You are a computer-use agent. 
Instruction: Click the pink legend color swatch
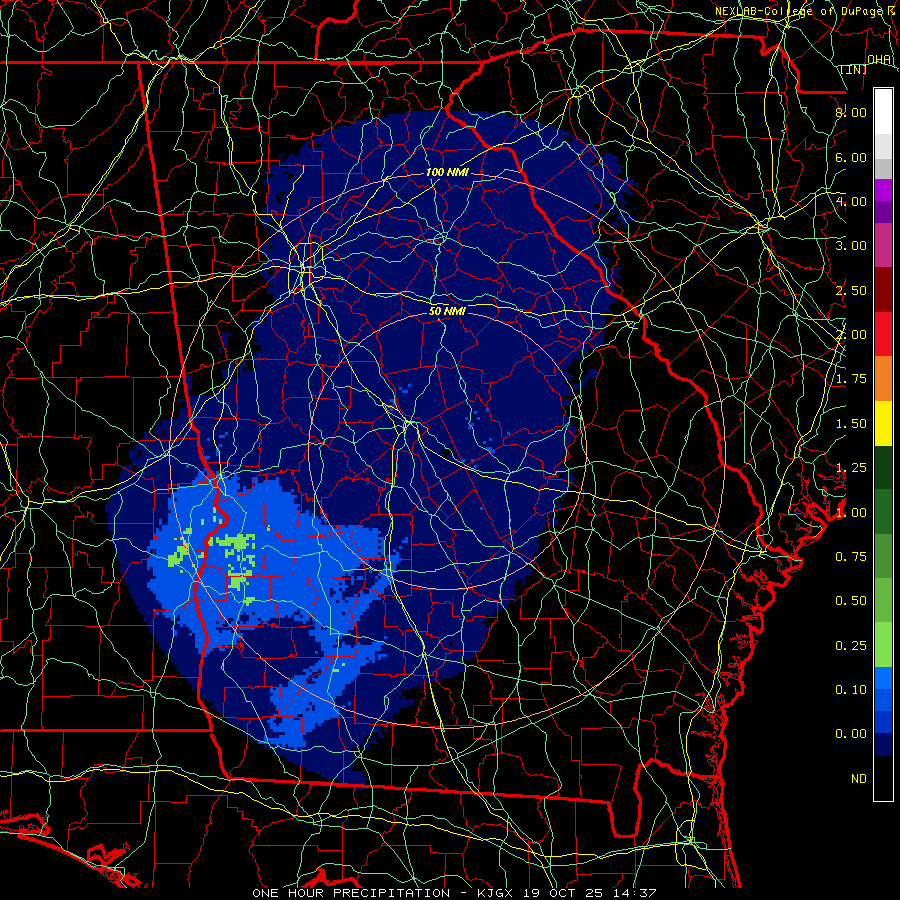tap(883, 246)
